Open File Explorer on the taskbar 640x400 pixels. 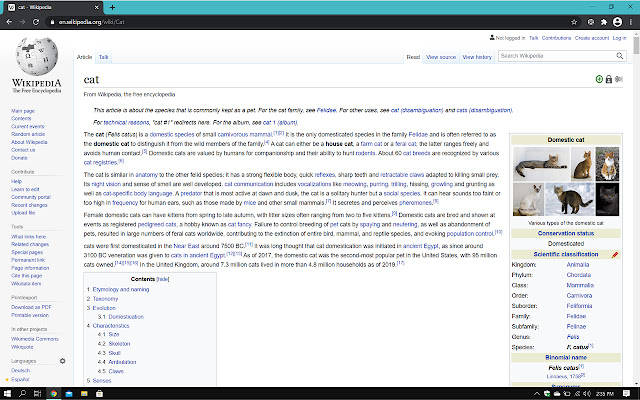(84, 393)
